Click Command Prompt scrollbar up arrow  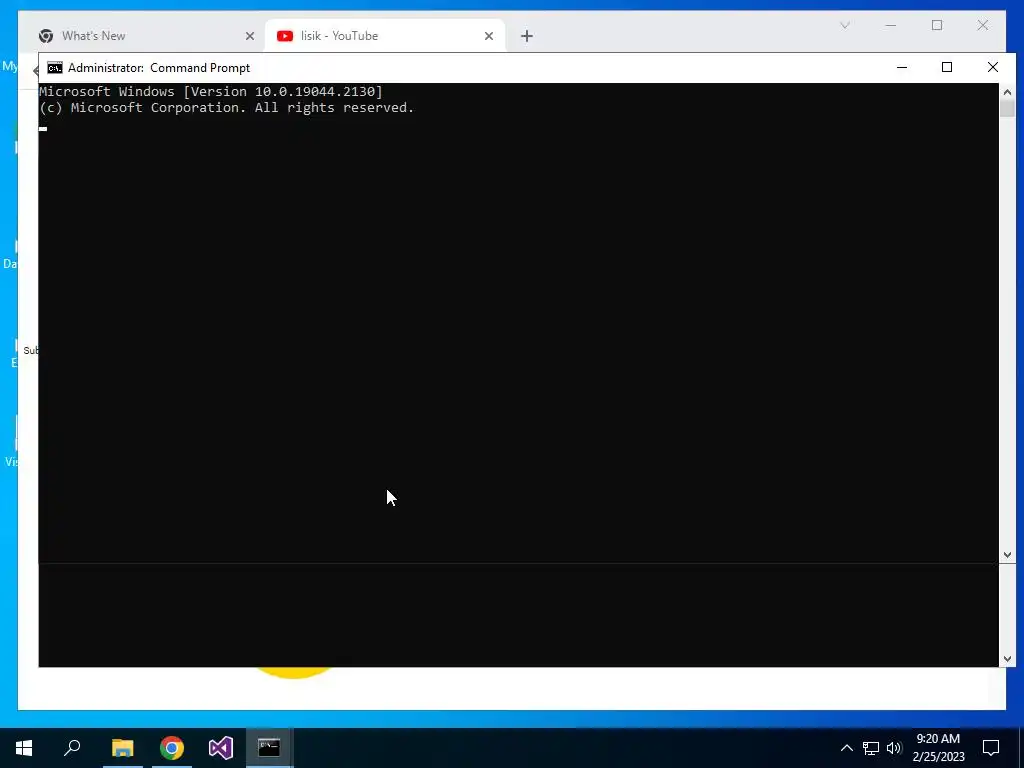coord(1007,91)
